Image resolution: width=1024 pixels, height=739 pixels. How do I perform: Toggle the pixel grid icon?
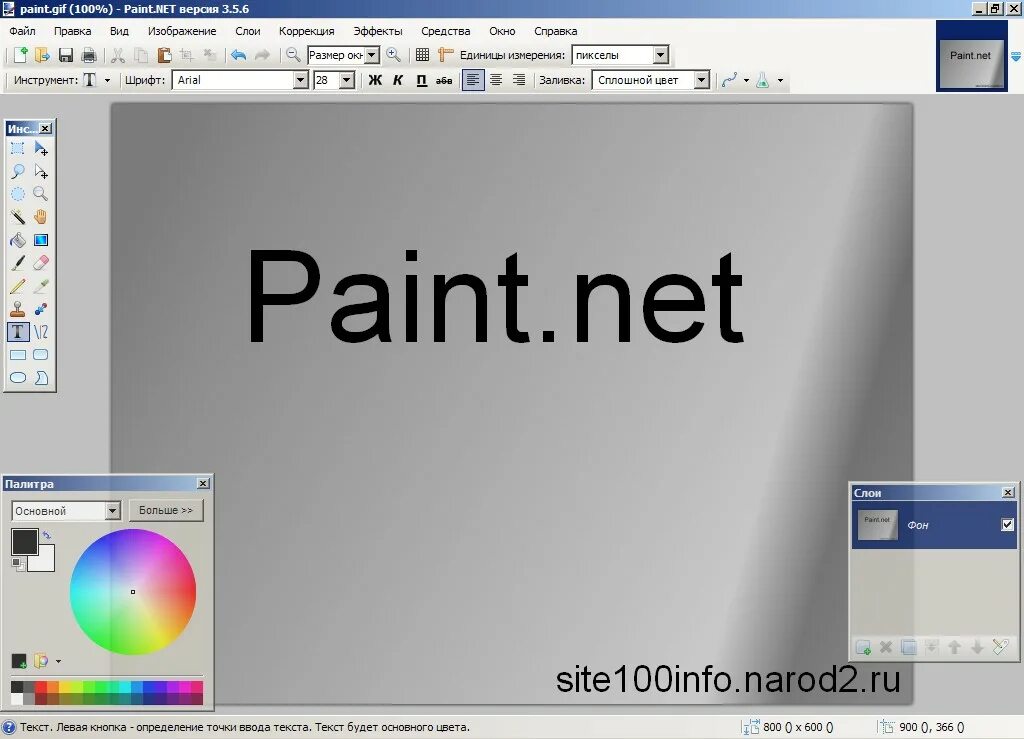pos(423,55)
